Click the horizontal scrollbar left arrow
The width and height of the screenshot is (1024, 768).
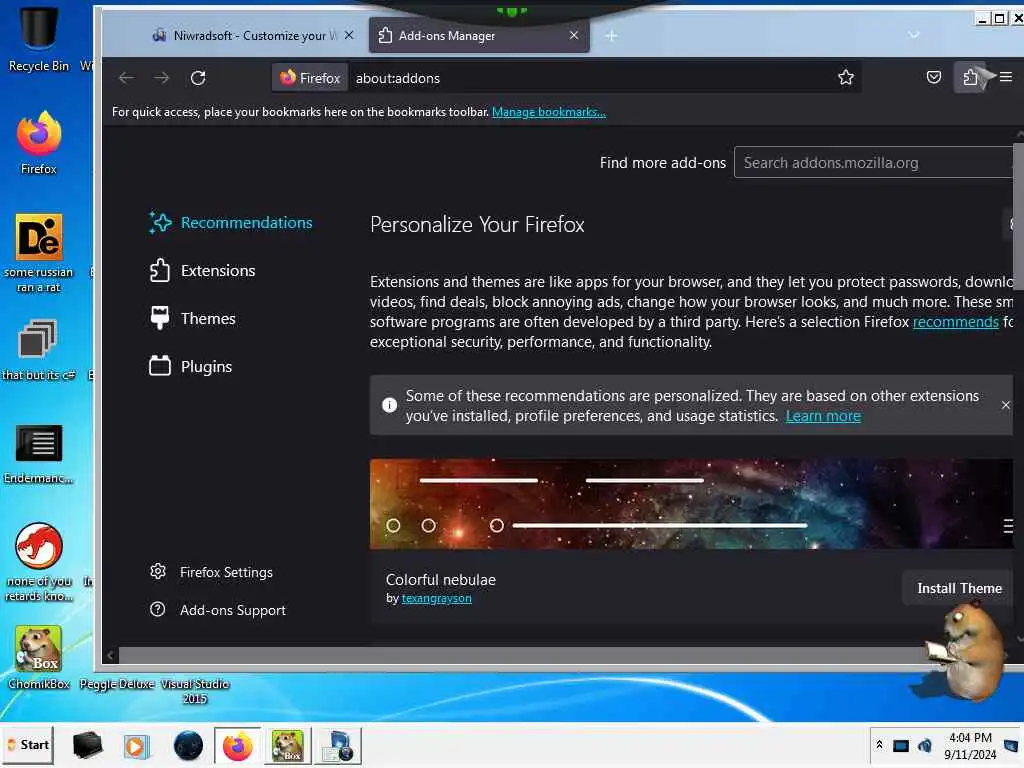coord(110,655)
